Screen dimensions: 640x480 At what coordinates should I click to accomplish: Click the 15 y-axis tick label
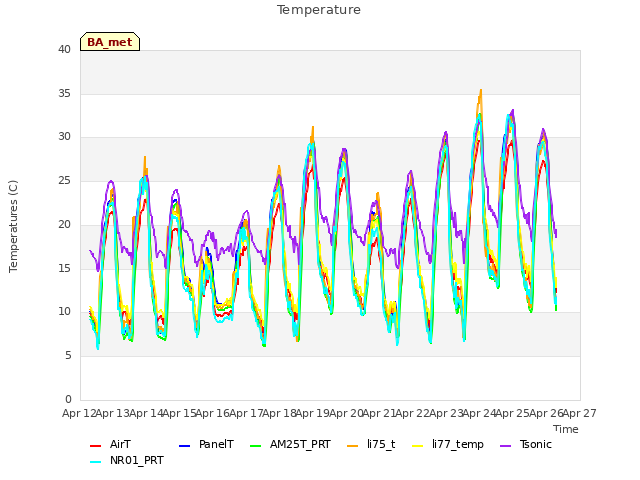click(64, 268)
